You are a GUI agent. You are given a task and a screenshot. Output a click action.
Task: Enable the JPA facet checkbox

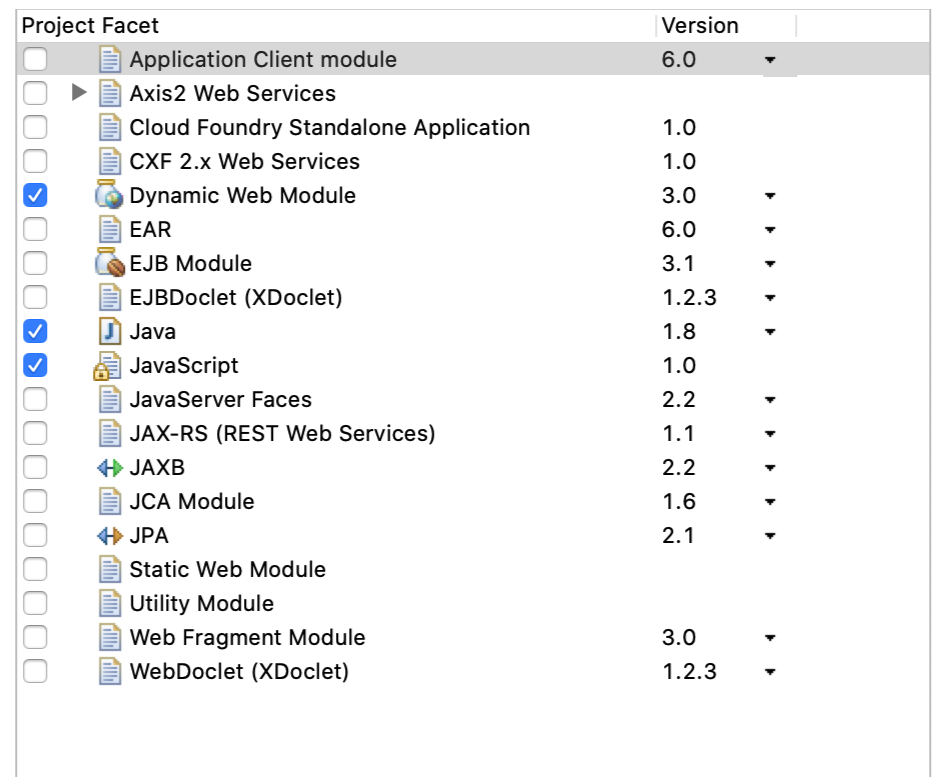click(x=35, y=535)
